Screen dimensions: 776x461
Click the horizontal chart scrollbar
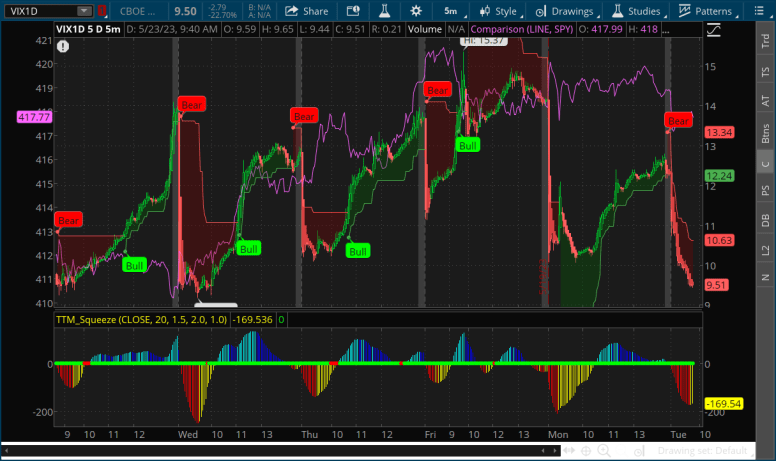pyautogui.click(x=281, y=451)
